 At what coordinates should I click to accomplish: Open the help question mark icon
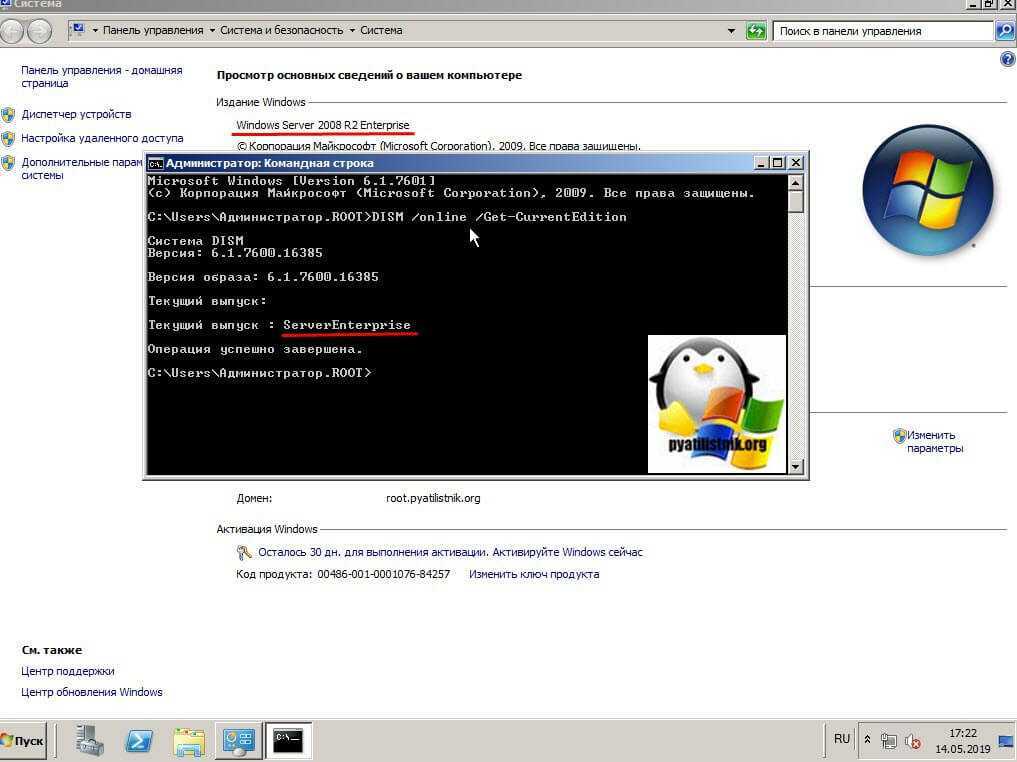click(1007, 60)
